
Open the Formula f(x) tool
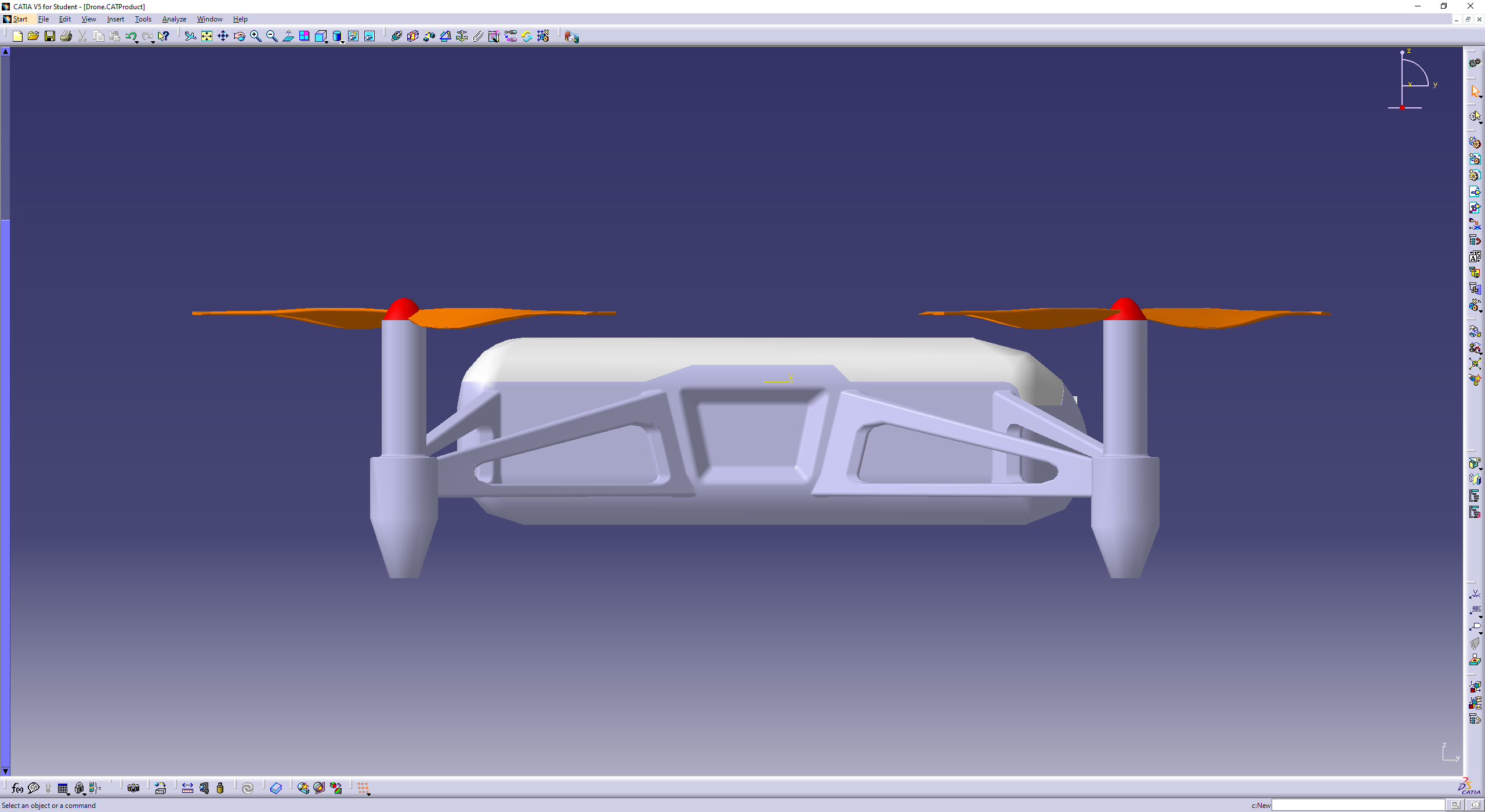[x=17, y=788]
